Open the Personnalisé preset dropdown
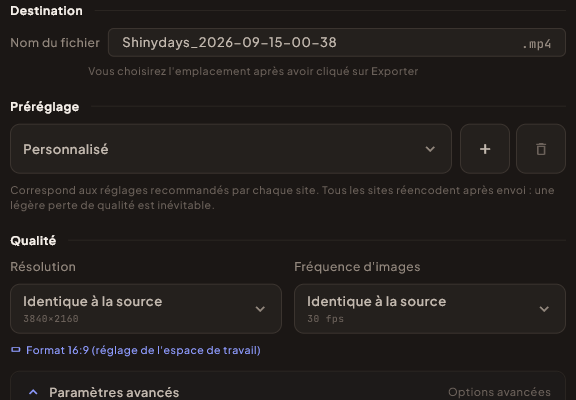Image resolution: width=576 pixels, height=400 pixels. pos(231,149)
